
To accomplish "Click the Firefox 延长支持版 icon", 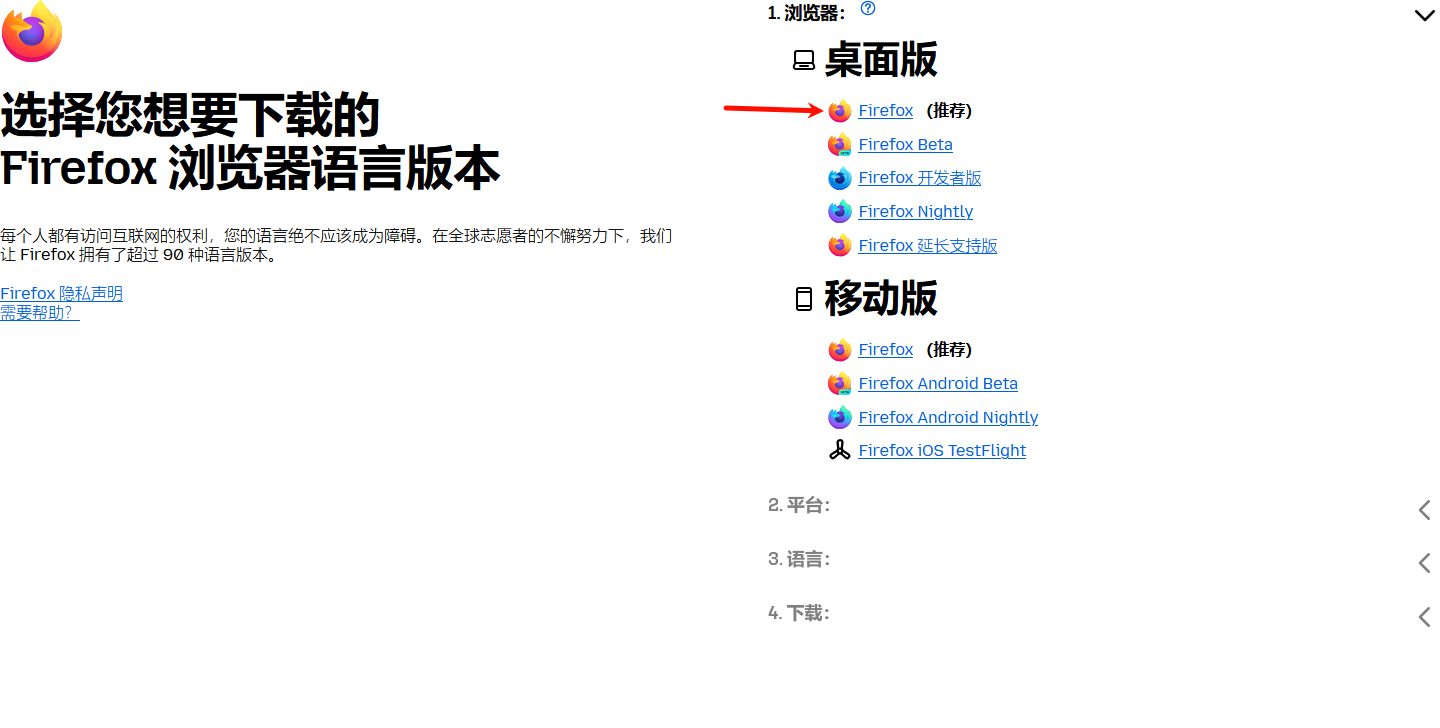I will point(839,246).
